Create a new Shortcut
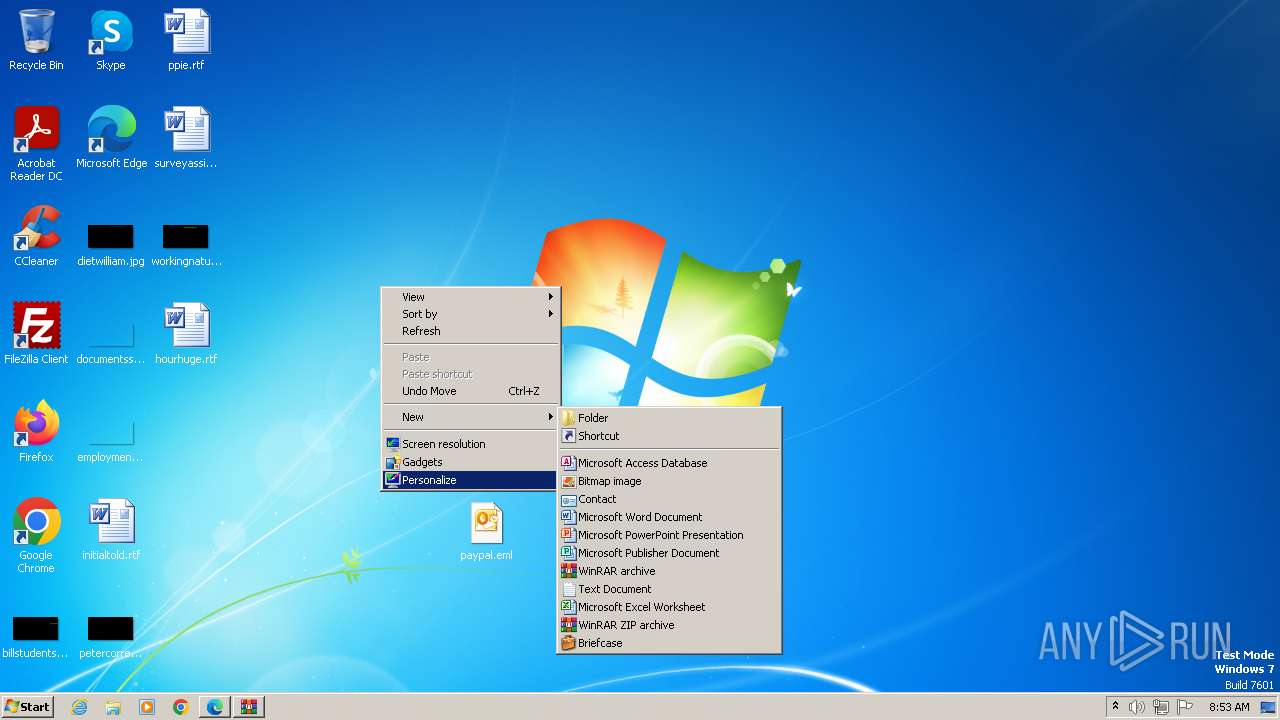The height and width of the screenshot is (720, 1280). click(x=669, y=436)
